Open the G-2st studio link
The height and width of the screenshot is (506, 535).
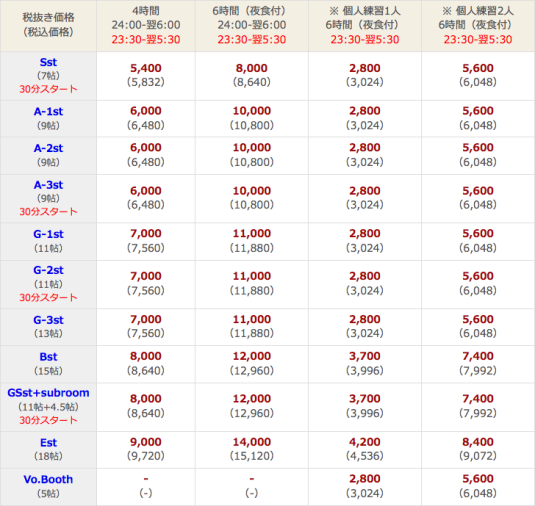click(x=48, y=270)
